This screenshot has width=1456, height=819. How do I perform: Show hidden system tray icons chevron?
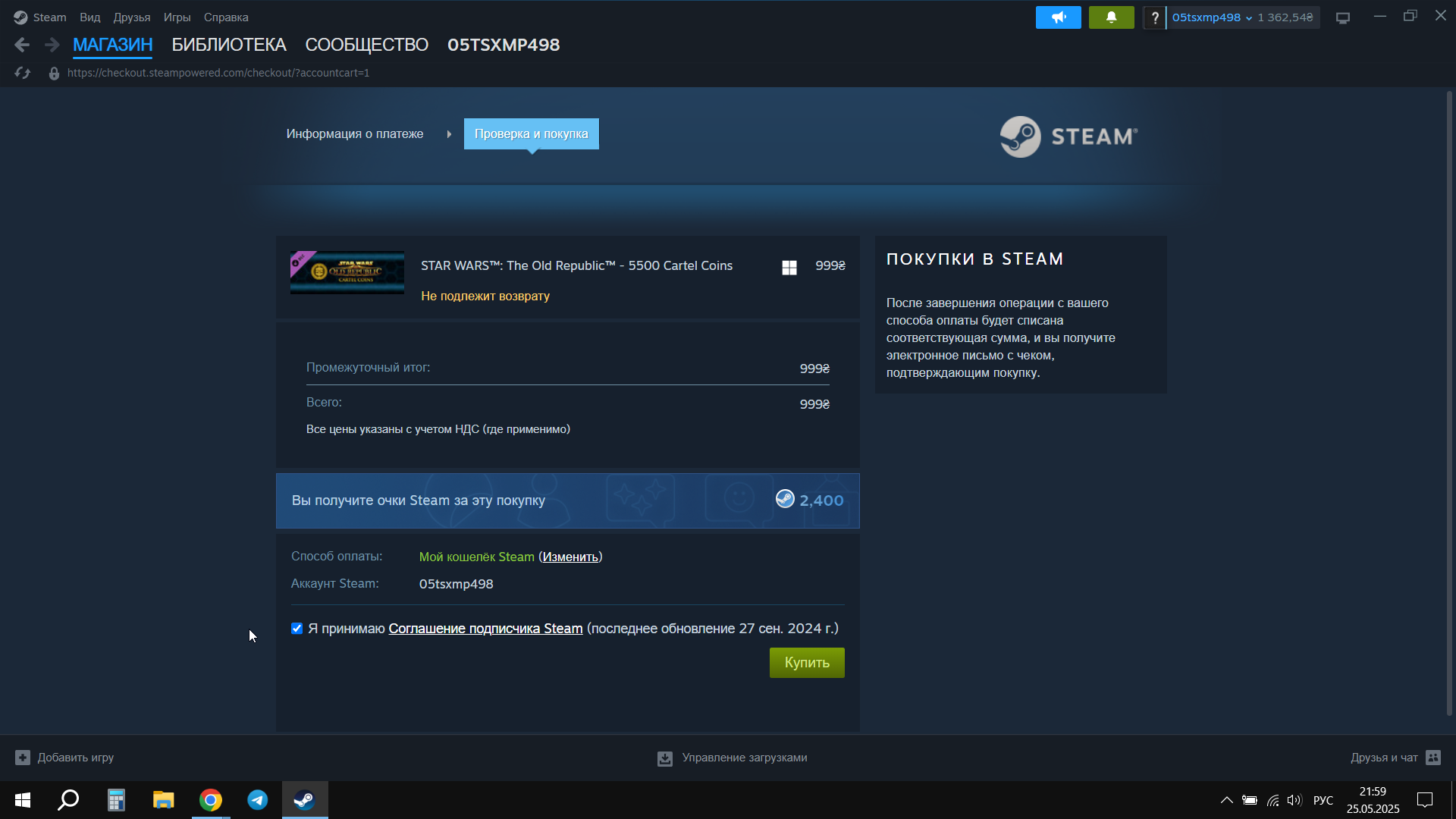click(x=1226, y=800)
